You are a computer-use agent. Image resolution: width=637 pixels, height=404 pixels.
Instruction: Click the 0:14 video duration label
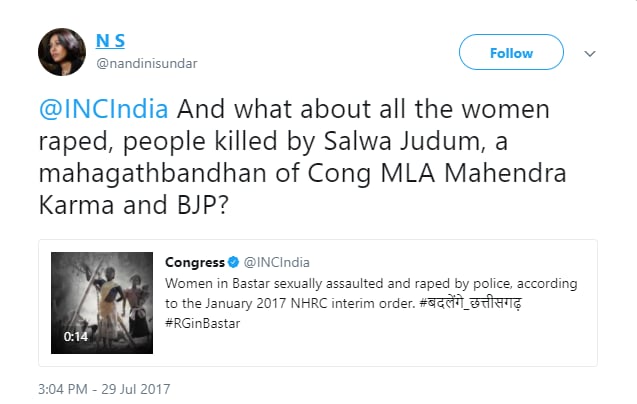[77, 337]
